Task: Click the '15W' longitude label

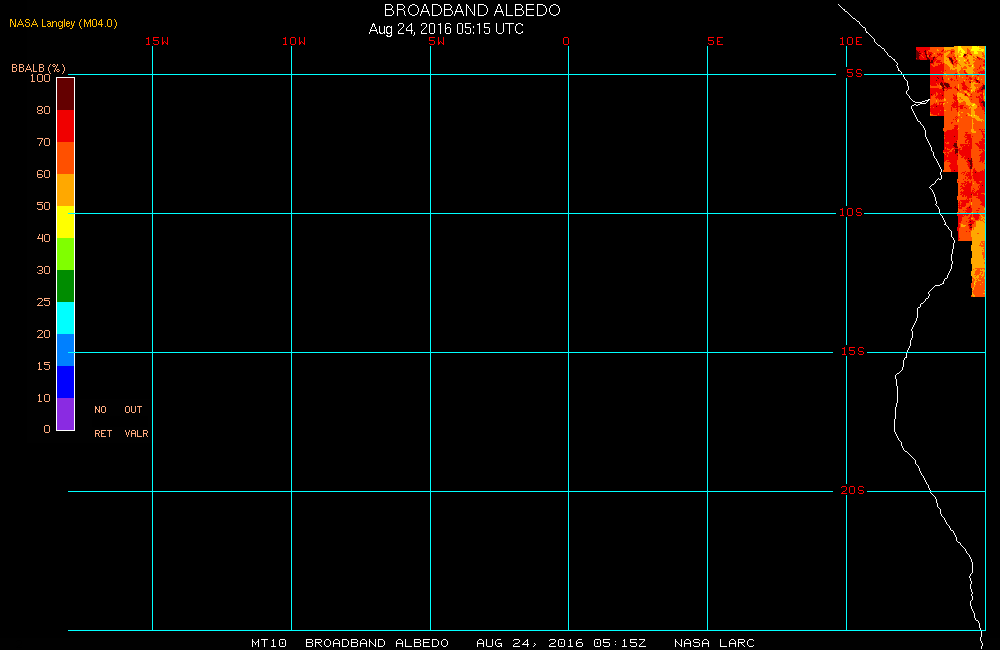Action: click(x=157, y=41)
